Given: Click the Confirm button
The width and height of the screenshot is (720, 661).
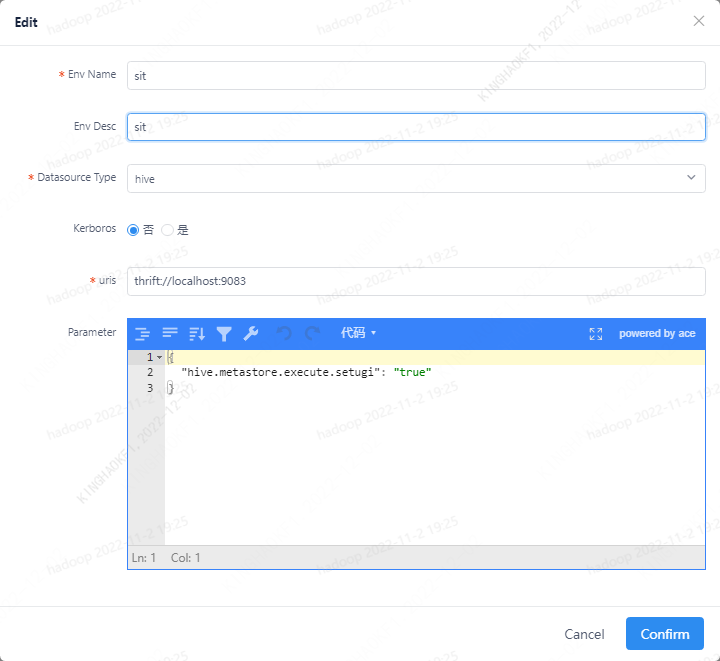Looking at the screenshot, I should 664,634.
